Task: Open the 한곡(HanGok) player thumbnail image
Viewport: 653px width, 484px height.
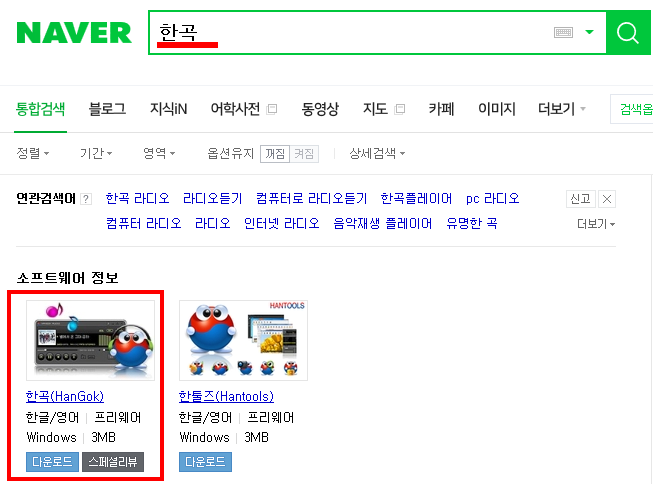Action: (90, 340)
